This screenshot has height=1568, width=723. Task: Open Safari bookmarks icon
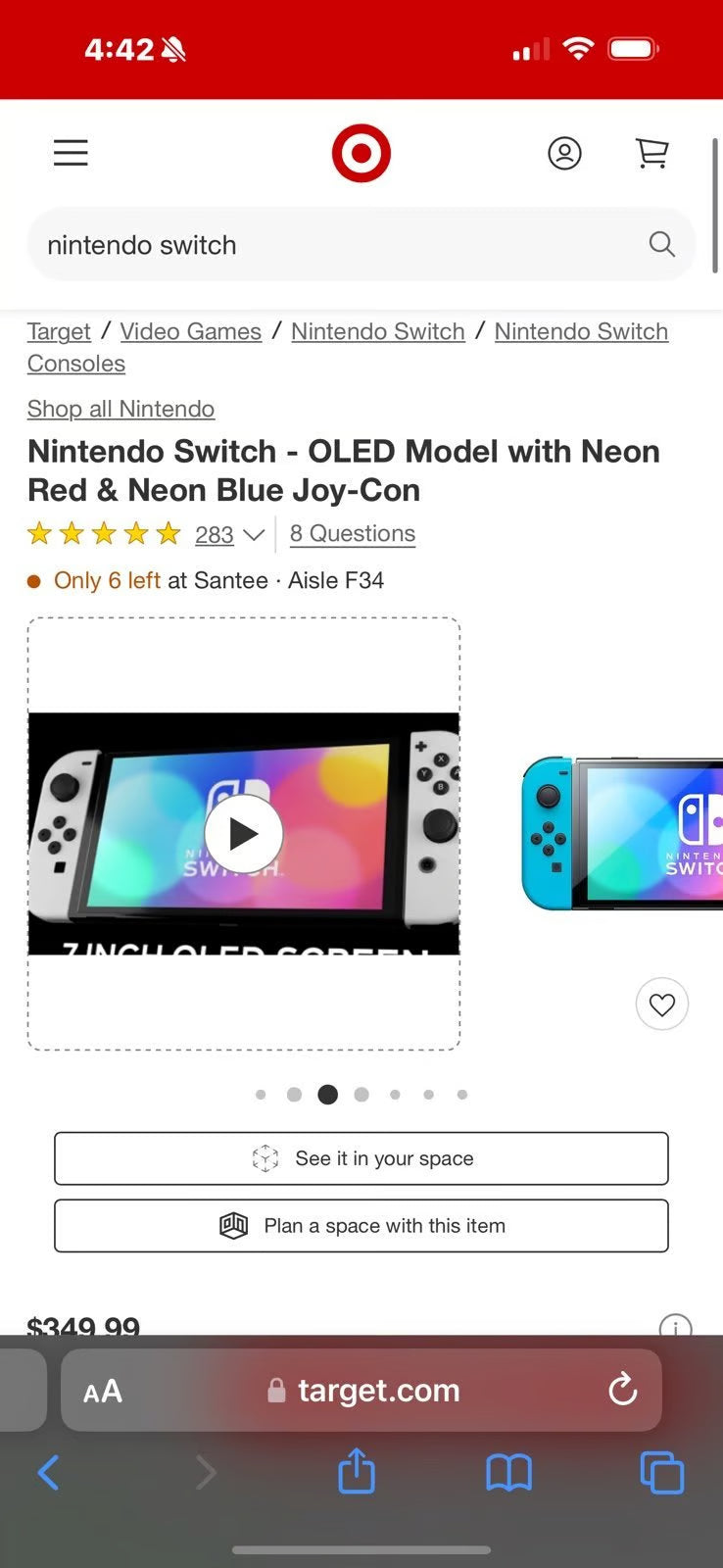pos(508,1471)
